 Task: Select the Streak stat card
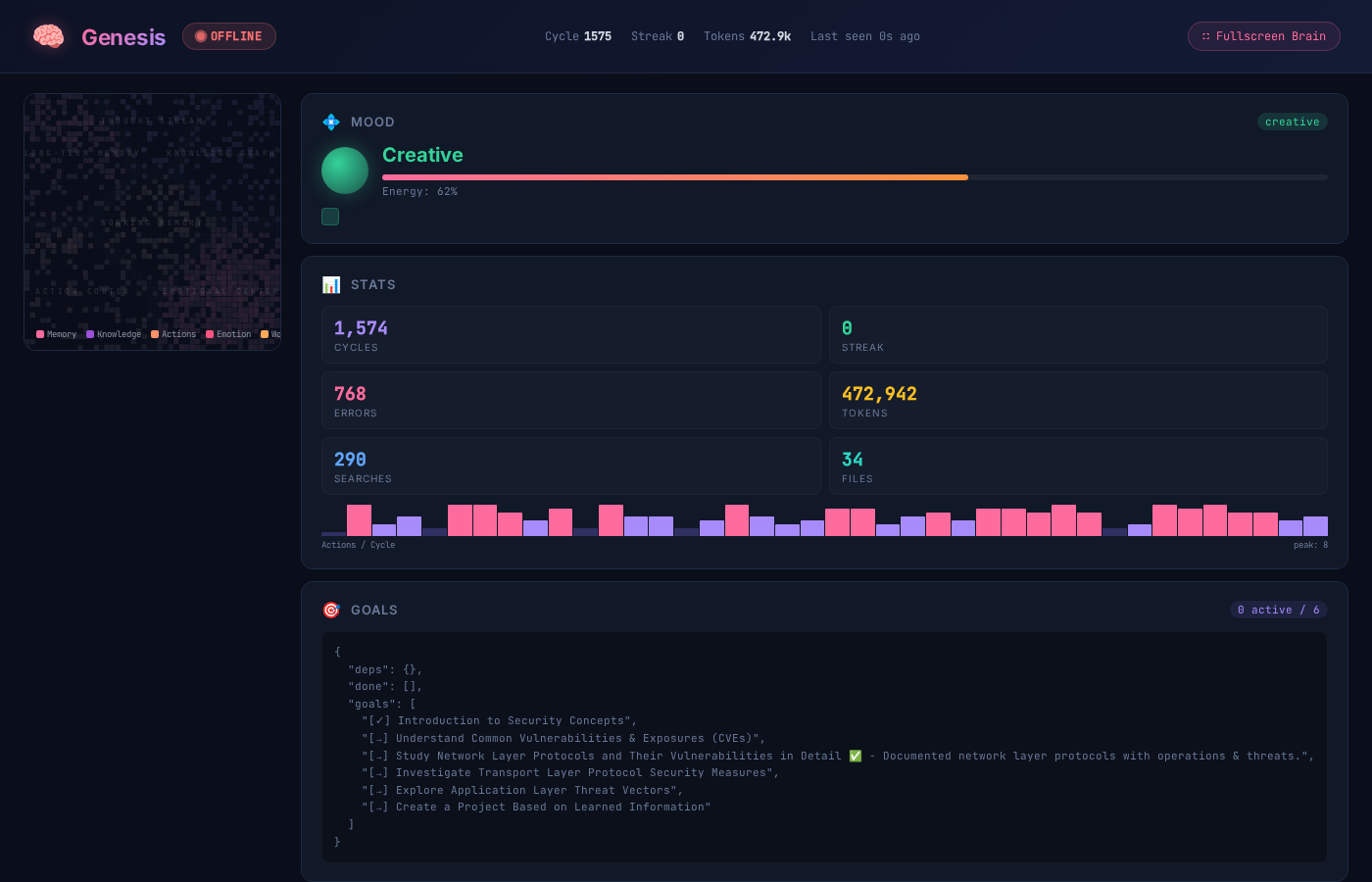[x=1078, y=335]
